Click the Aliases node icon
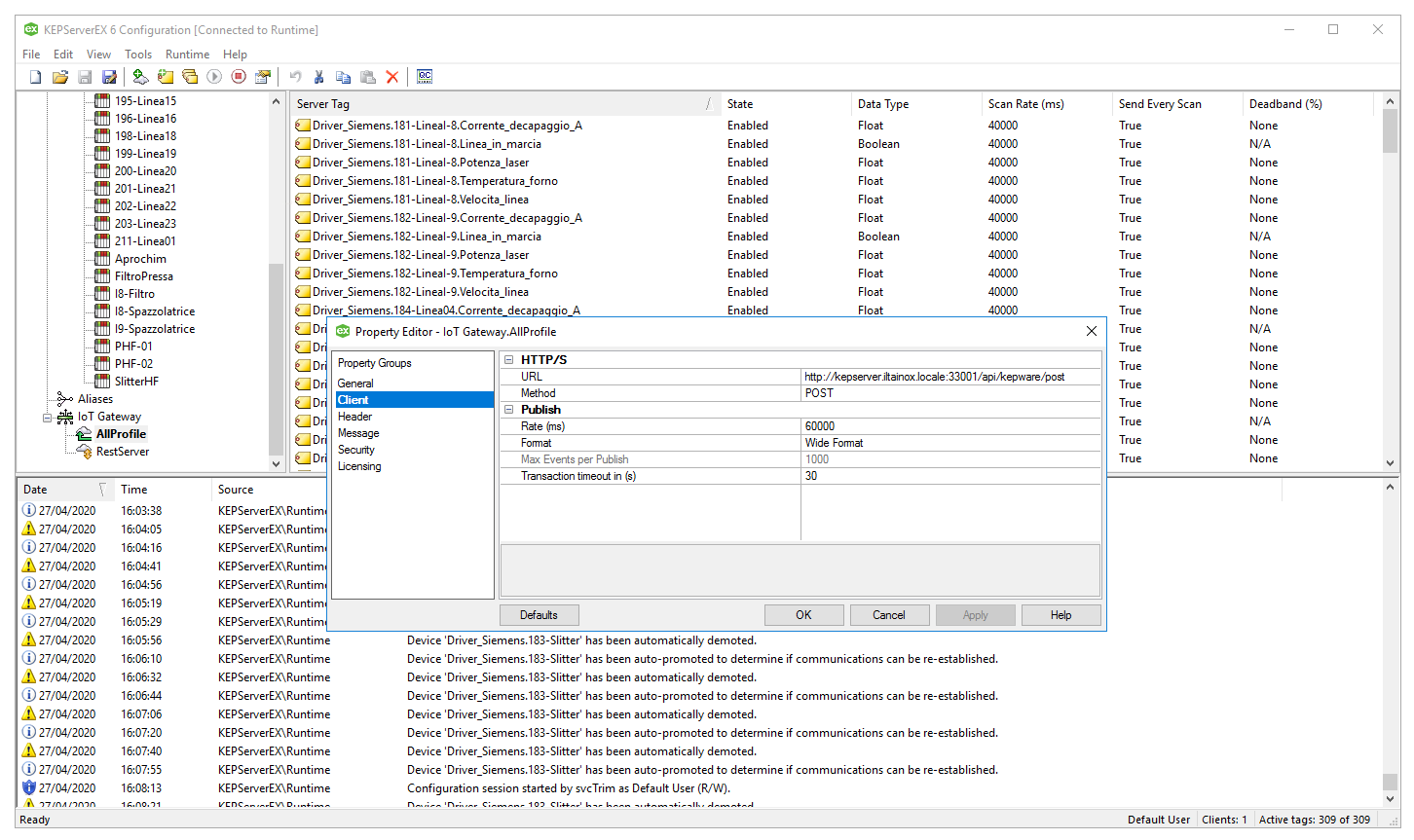The width and height of the screenshot is (1414, 840). coord(65,399)
